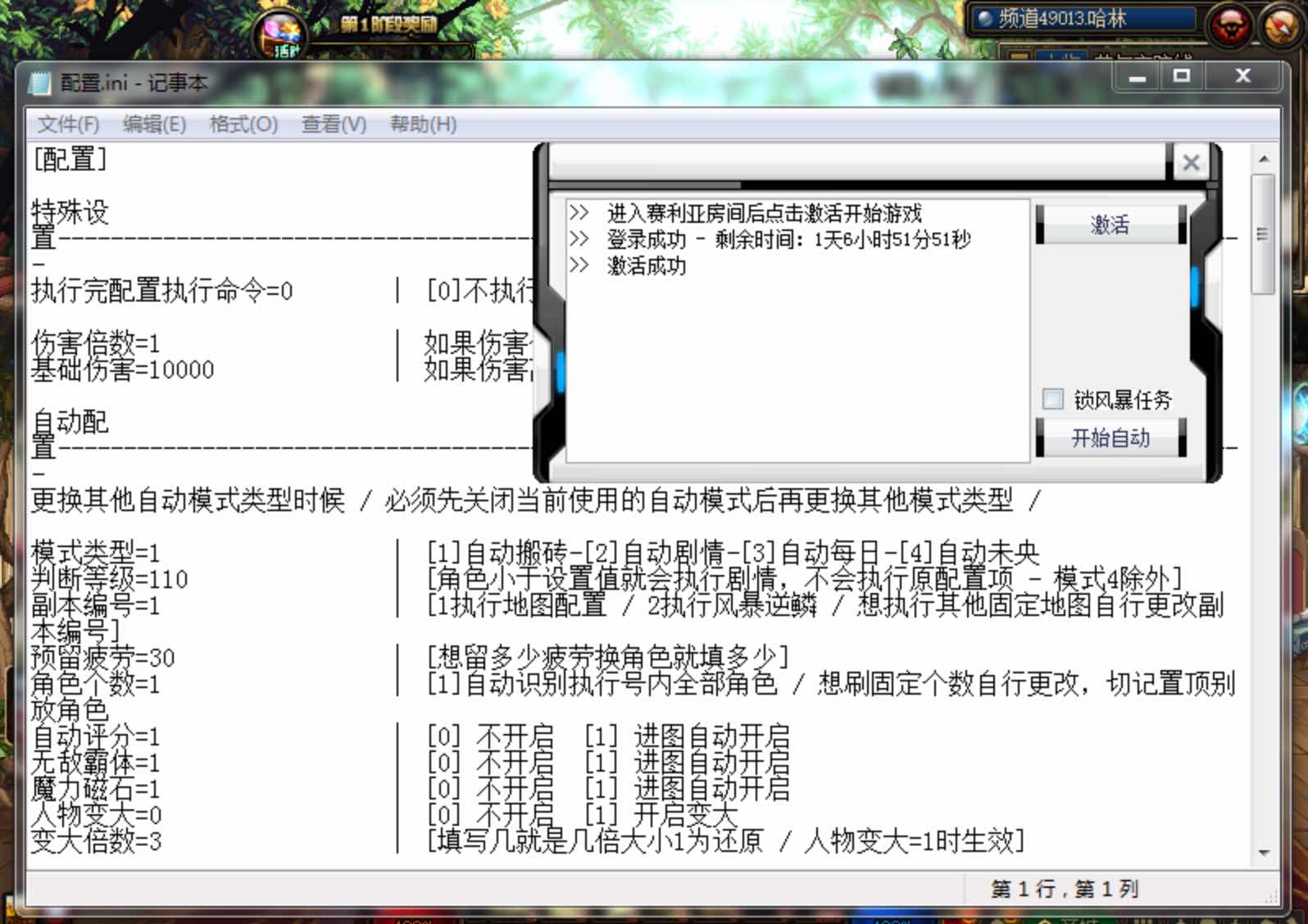The image size is (1308, 924).
Task: Click the line 模式类型=1
Action: pyautogui.click(x=96, y=552)
